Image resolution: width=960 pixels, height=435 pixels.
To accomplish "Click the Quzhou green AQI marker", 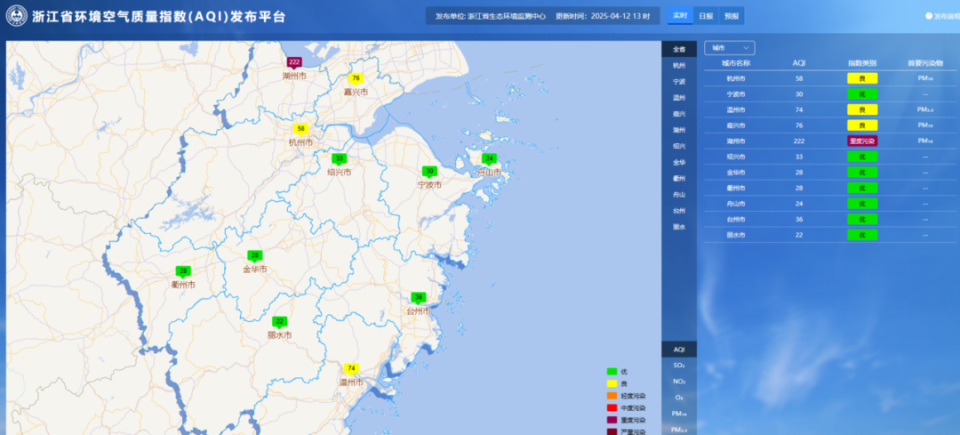I will tap(183, 271).
